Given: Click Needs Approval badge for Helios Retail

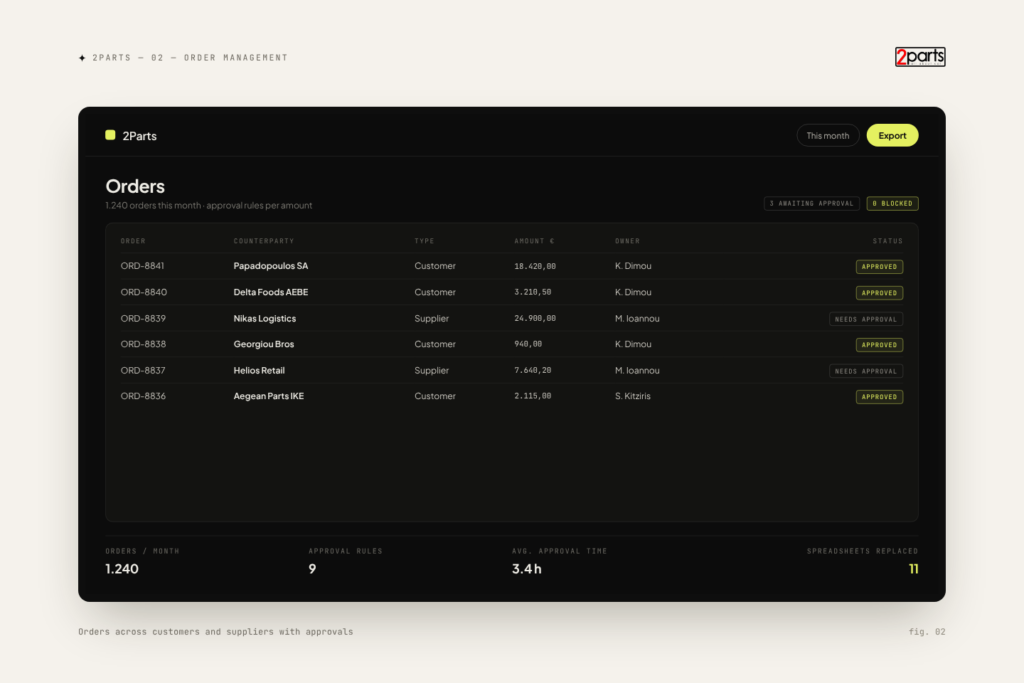Looking at the screenshot, I should 866,371.
